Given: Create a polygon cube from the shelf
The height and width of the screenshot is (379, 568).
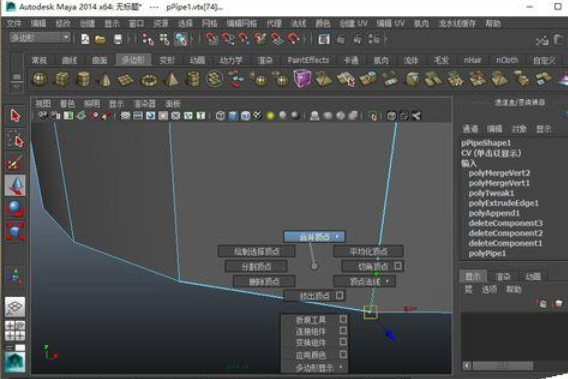Looking at the screenshot, I should tap(62, 79).
